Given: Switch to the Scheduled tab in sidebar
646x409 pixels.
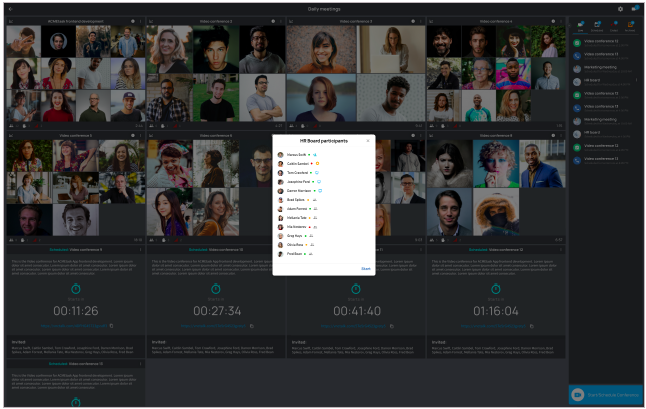Looking at the screenshot, I should point(597,26).
